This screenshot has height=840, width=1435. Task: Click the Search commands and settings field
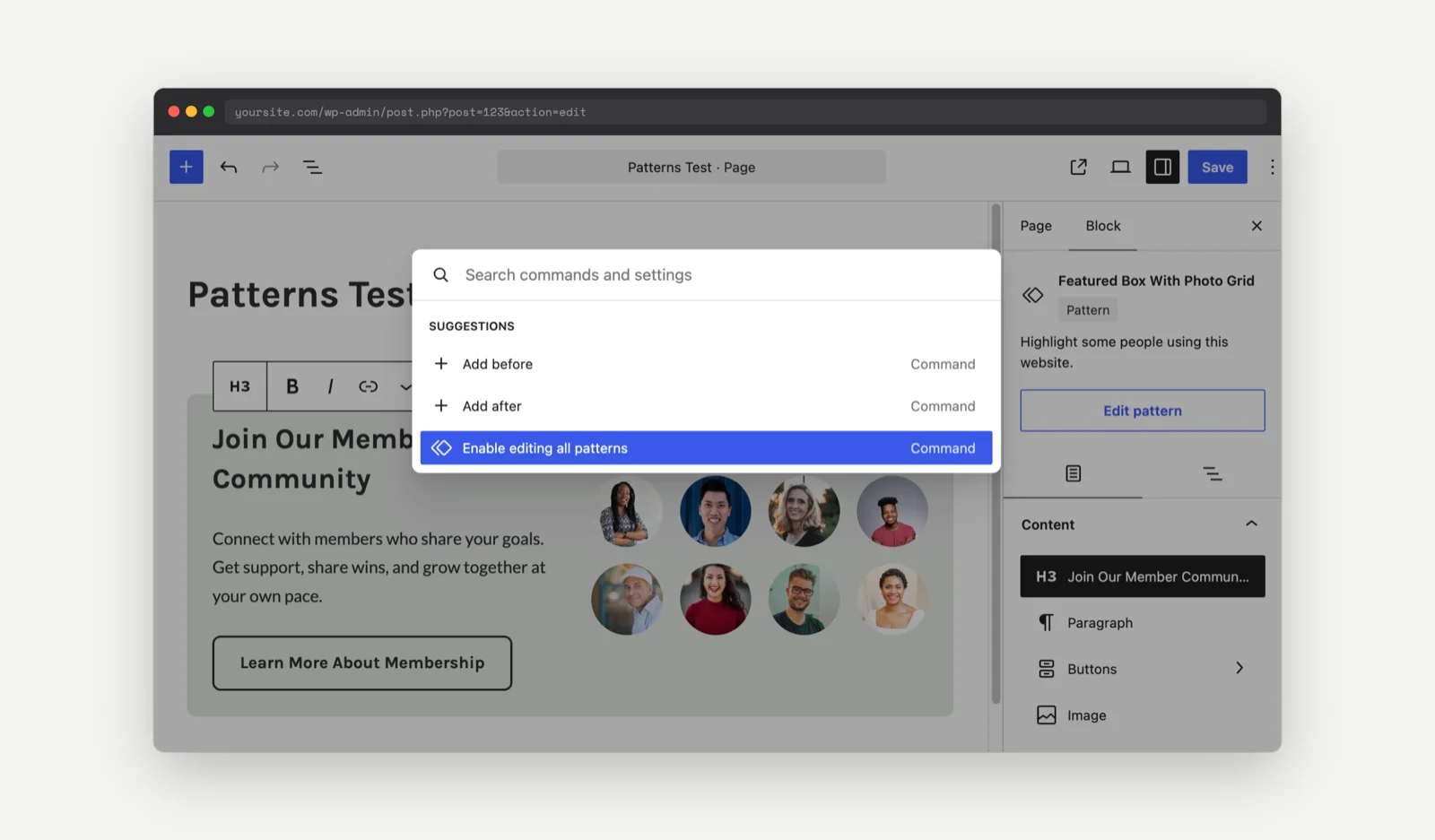[x=706, y=275]
